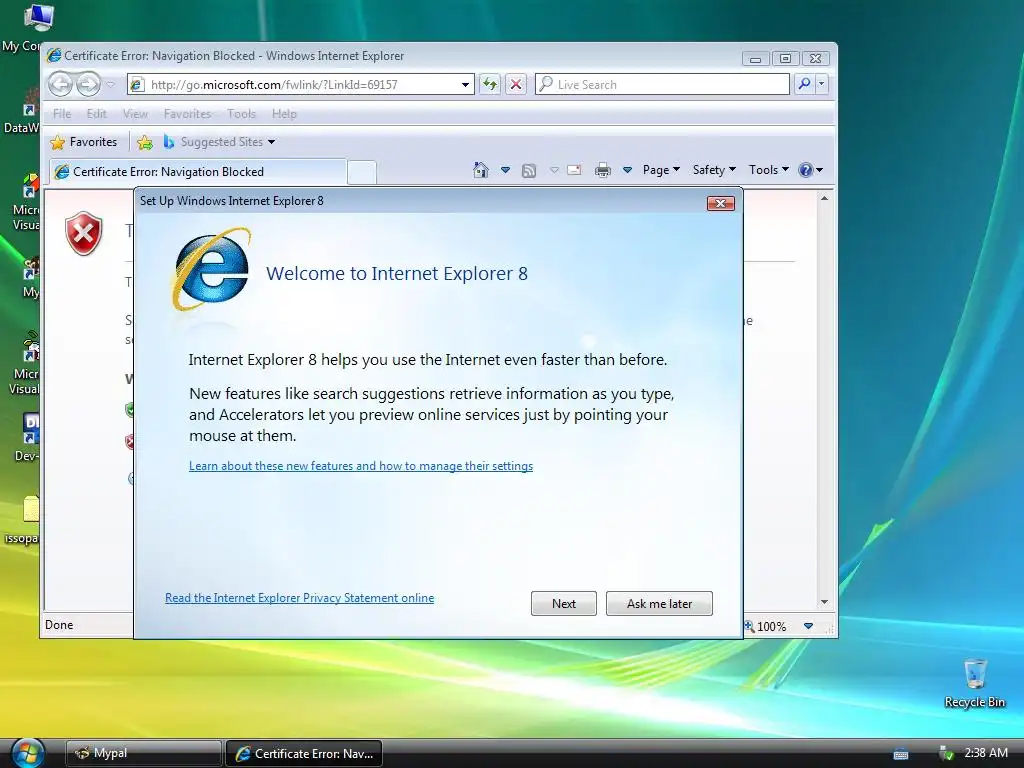Open the recent pages dropdown beside Forward
Screen dimensions: 1024x768
point(111,84)
